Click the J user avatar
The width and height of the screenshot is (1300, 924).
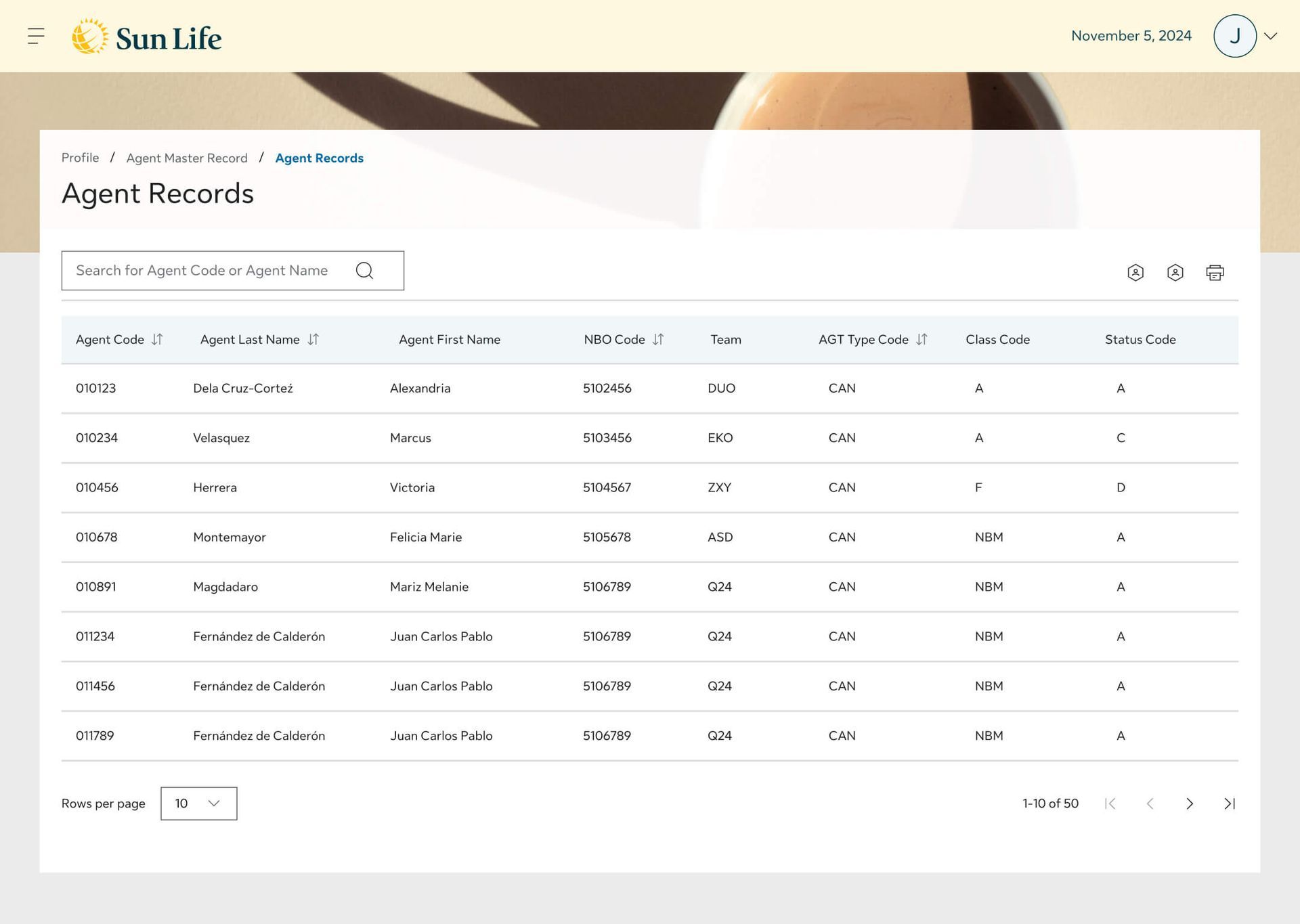click(1234, 36)
